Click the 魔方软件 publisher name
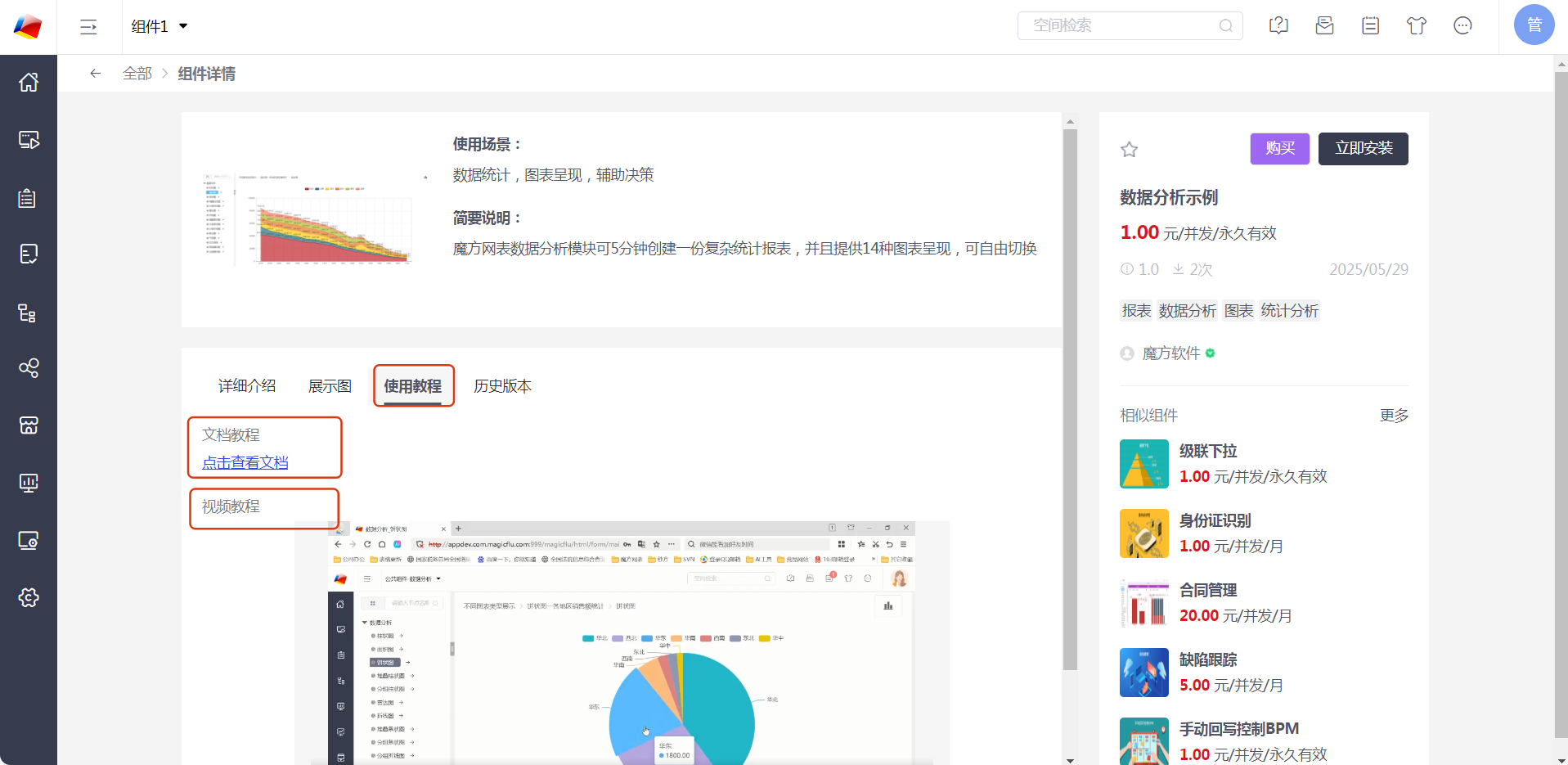 [x=1171, y=353]
